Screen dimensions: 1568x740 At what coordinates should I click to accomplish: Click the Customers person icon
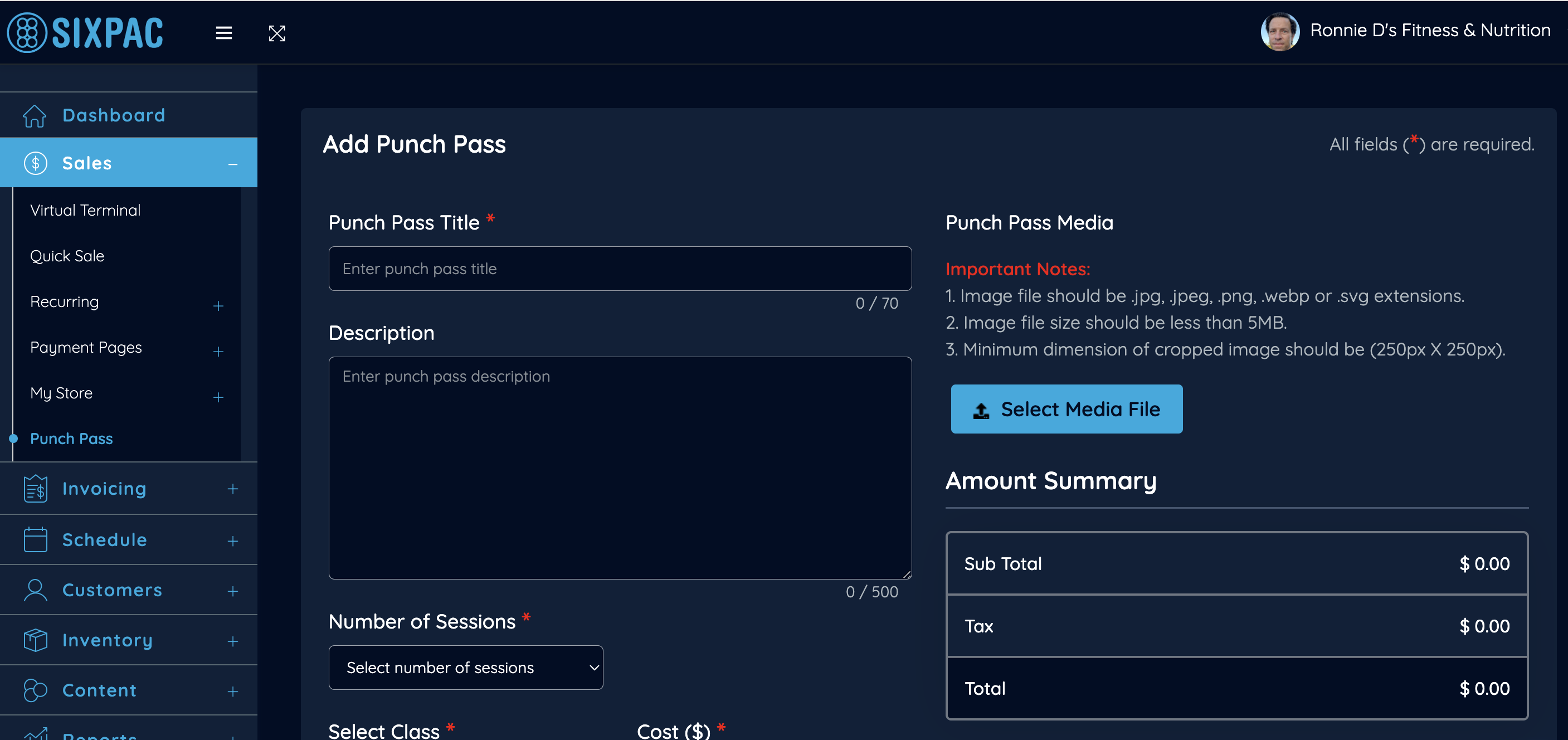(35, 590)
